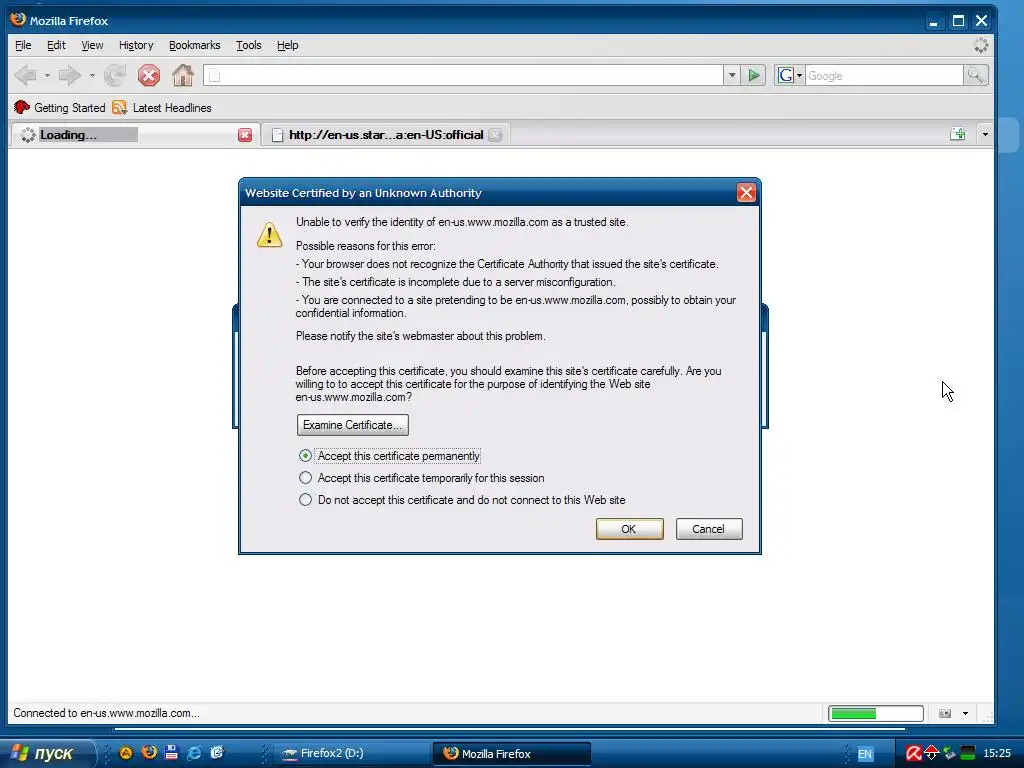Screen dimensions: 1024x768
Task: Click Mozilla Firefox taskbar button
Action: (x=512, y=754)
